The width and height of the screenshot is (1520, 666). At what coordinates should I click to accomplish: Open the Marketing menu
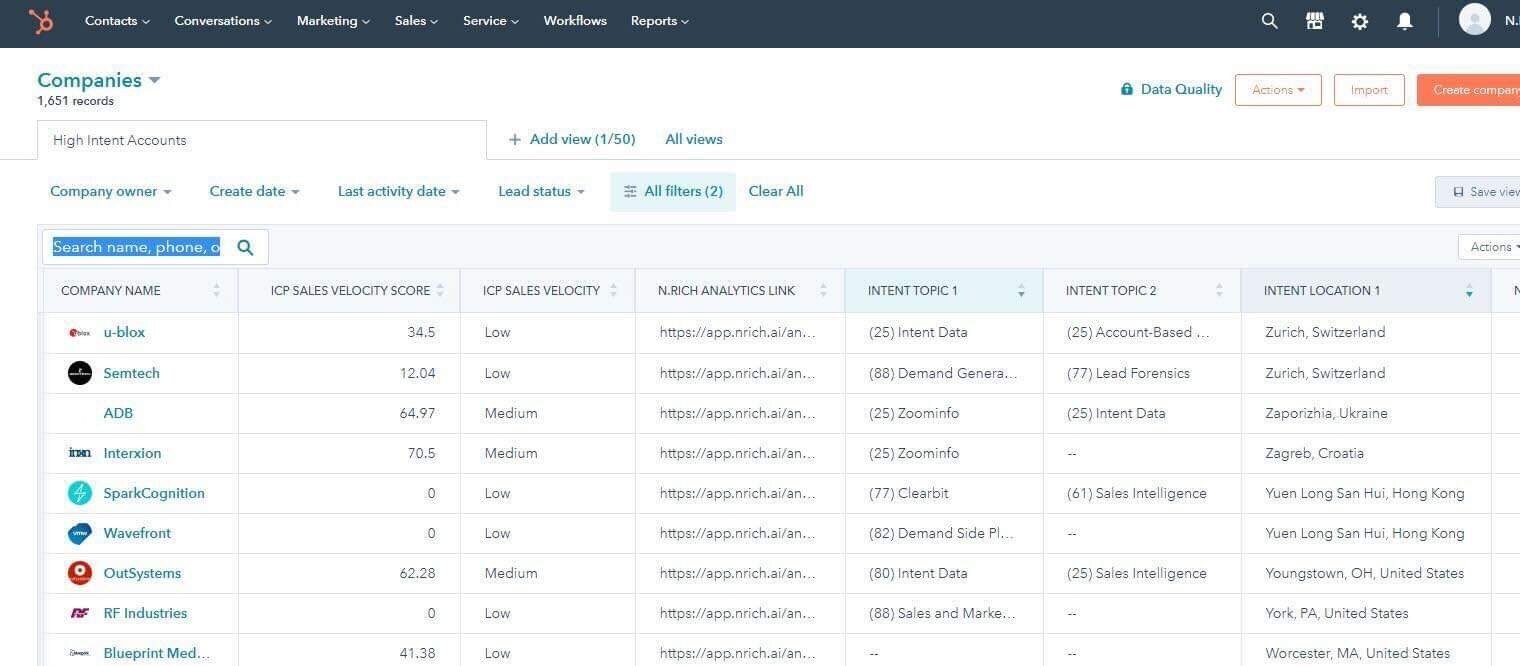tap(333, 21)
